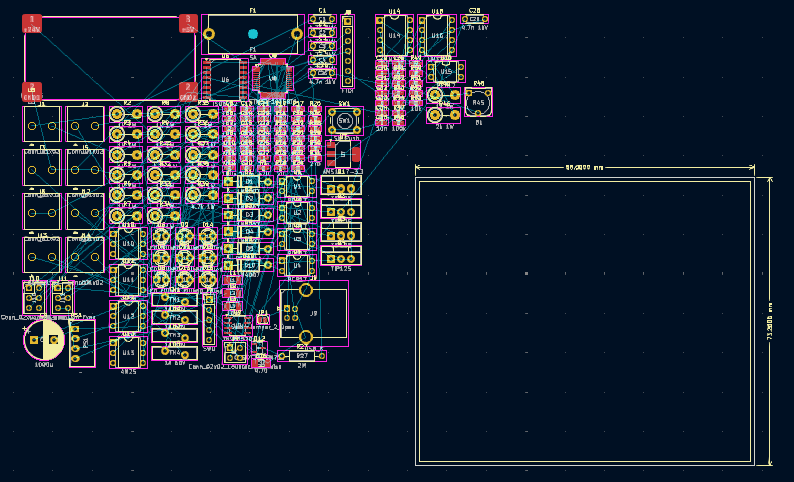The width and height of the screenshot is (794, 482).
Task: Select the U8 square QFP chip
Action: tap(272, 78)
